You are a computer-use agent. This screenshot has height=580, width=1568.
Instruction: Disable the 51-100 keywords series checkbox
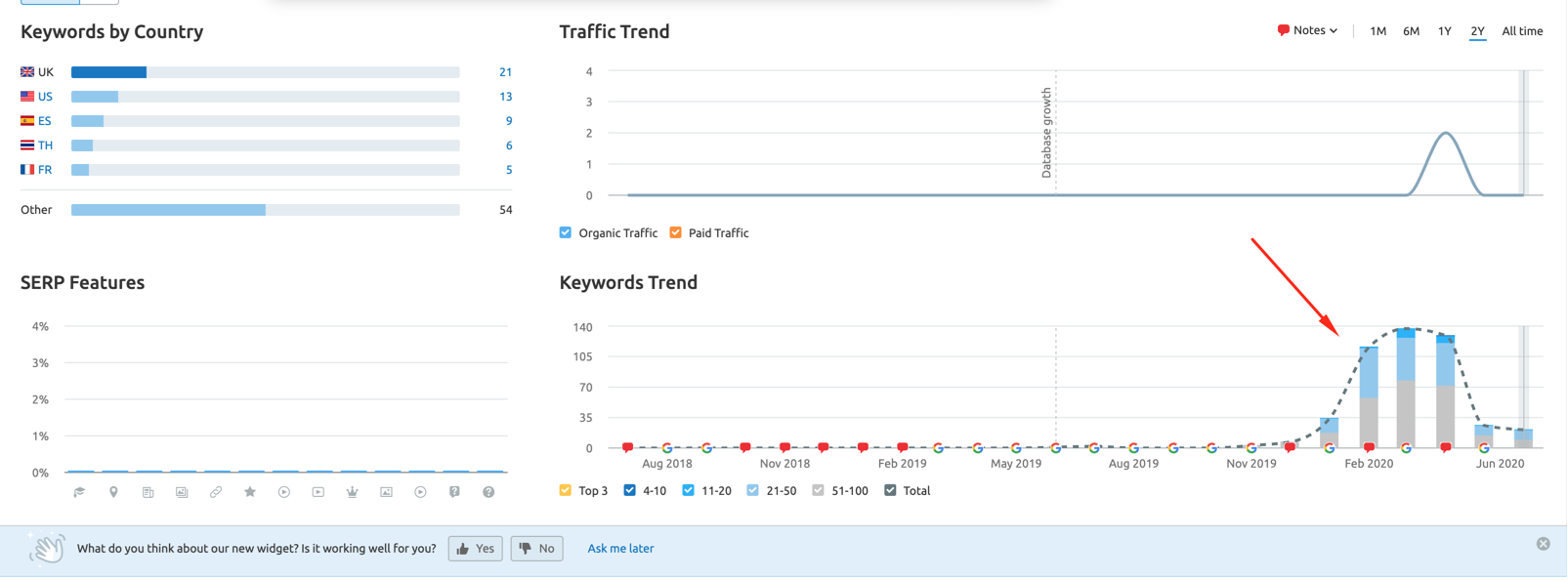point(818,490)
